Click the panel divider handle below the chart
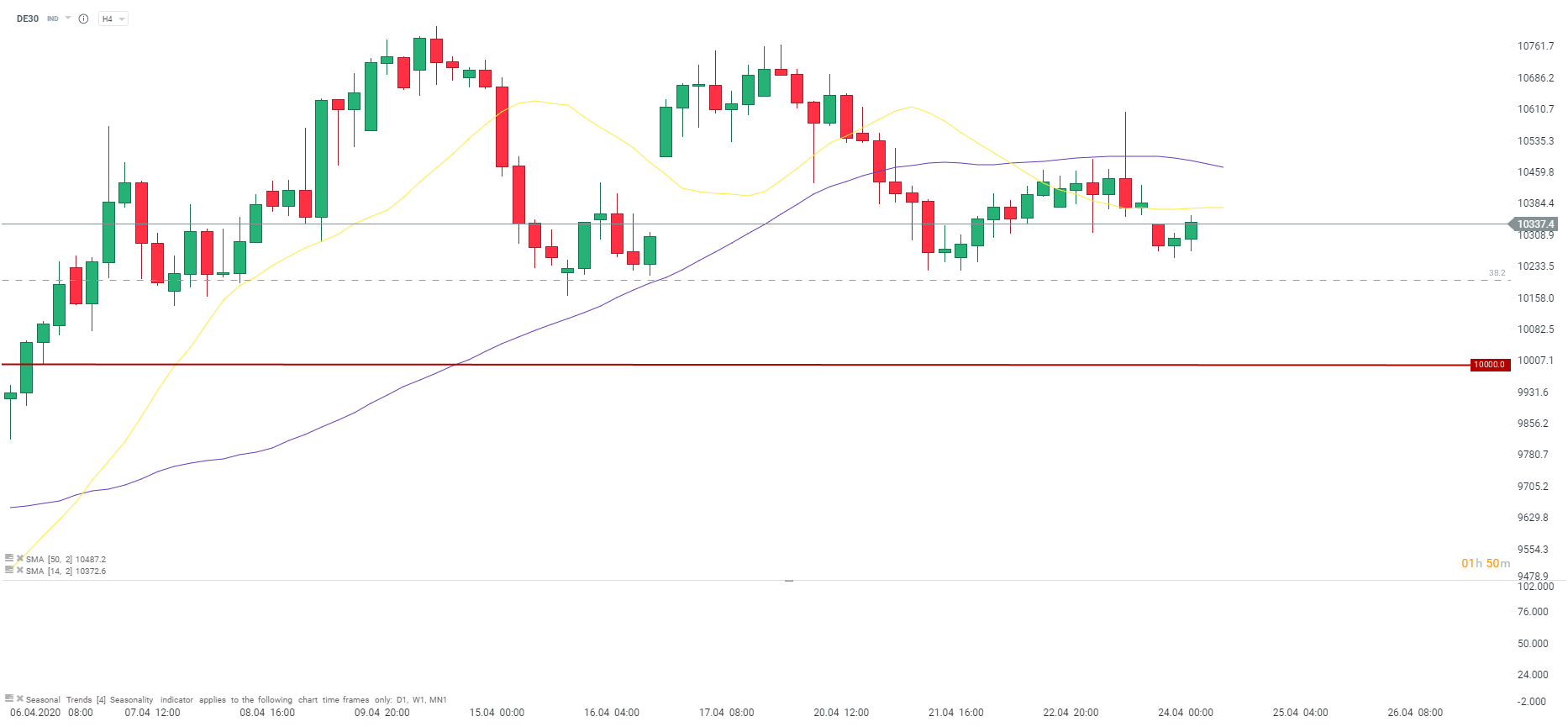The image size is (1568, 727). 789,580
